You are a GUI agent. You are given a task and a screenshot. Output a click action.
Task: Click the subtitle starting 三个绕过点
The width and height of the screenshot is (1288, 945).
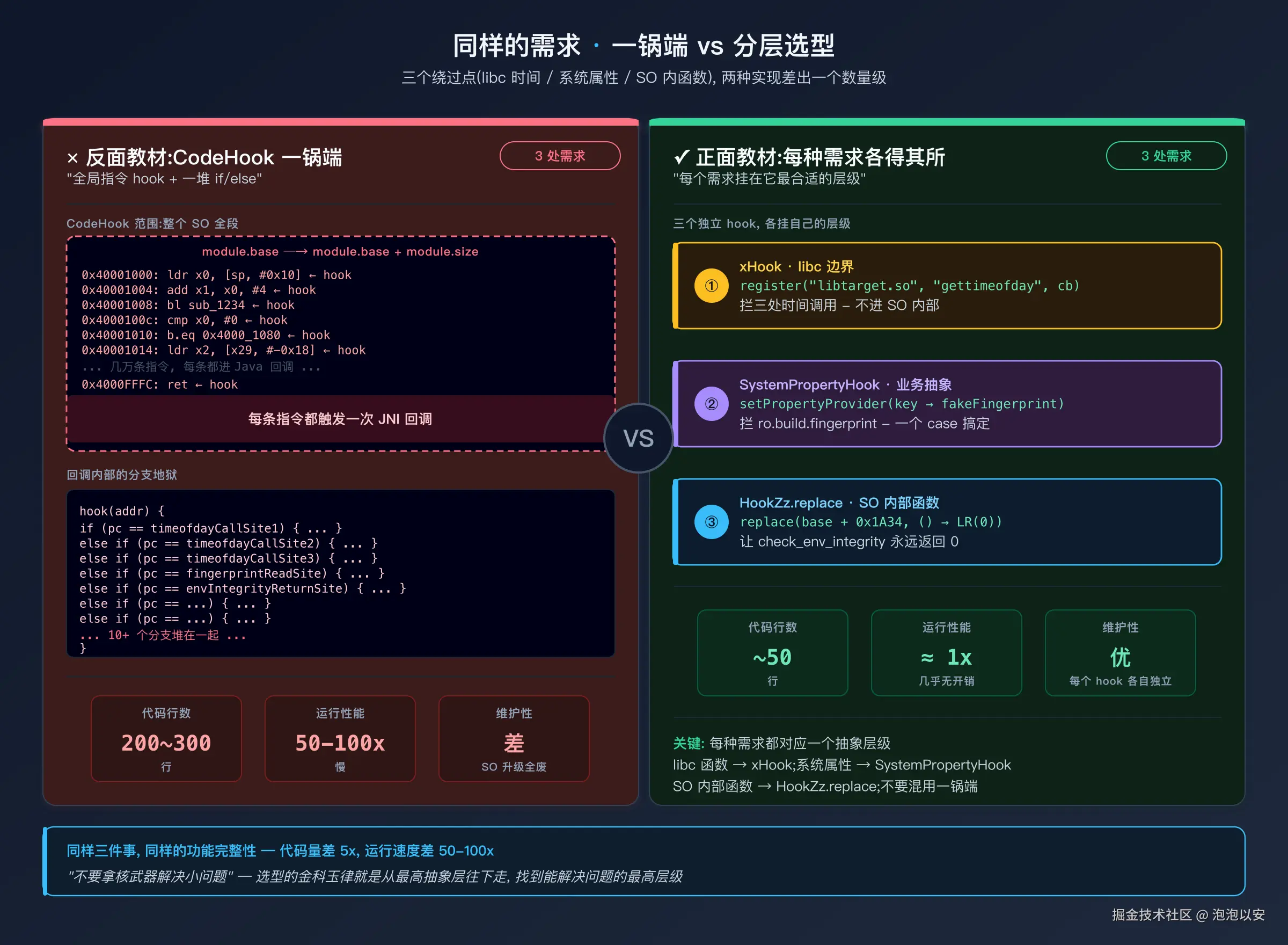[643, 78]
